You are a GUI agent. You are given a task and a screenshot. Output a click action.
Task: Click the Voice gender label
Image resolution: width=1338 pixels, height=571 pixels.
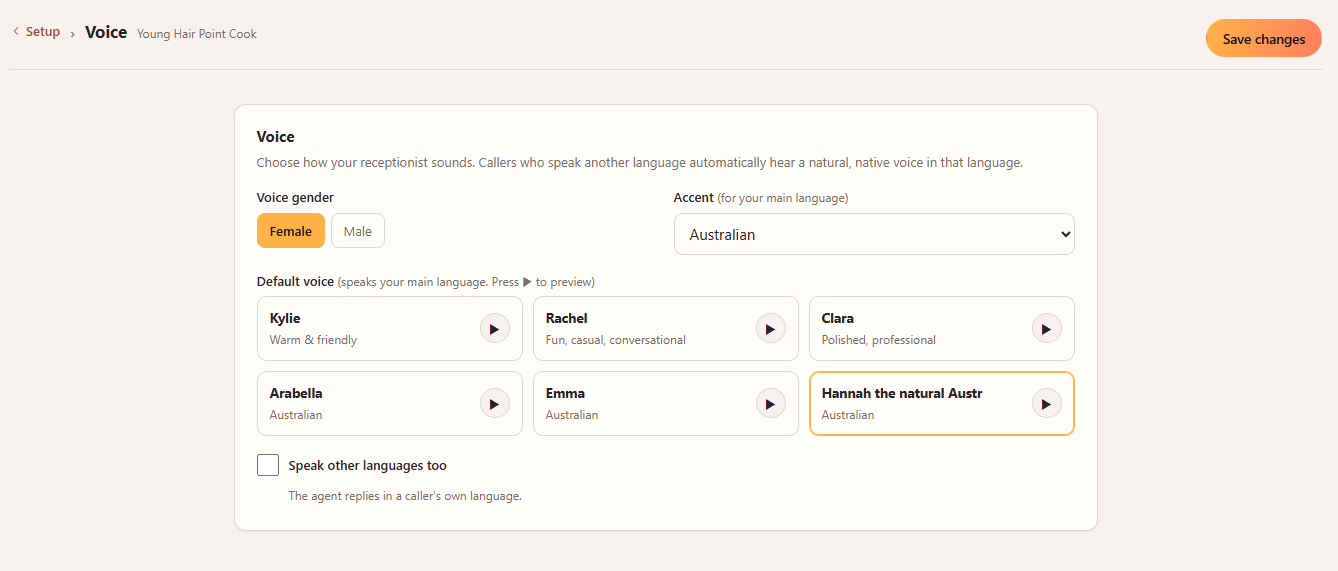(x=295, y=197)
